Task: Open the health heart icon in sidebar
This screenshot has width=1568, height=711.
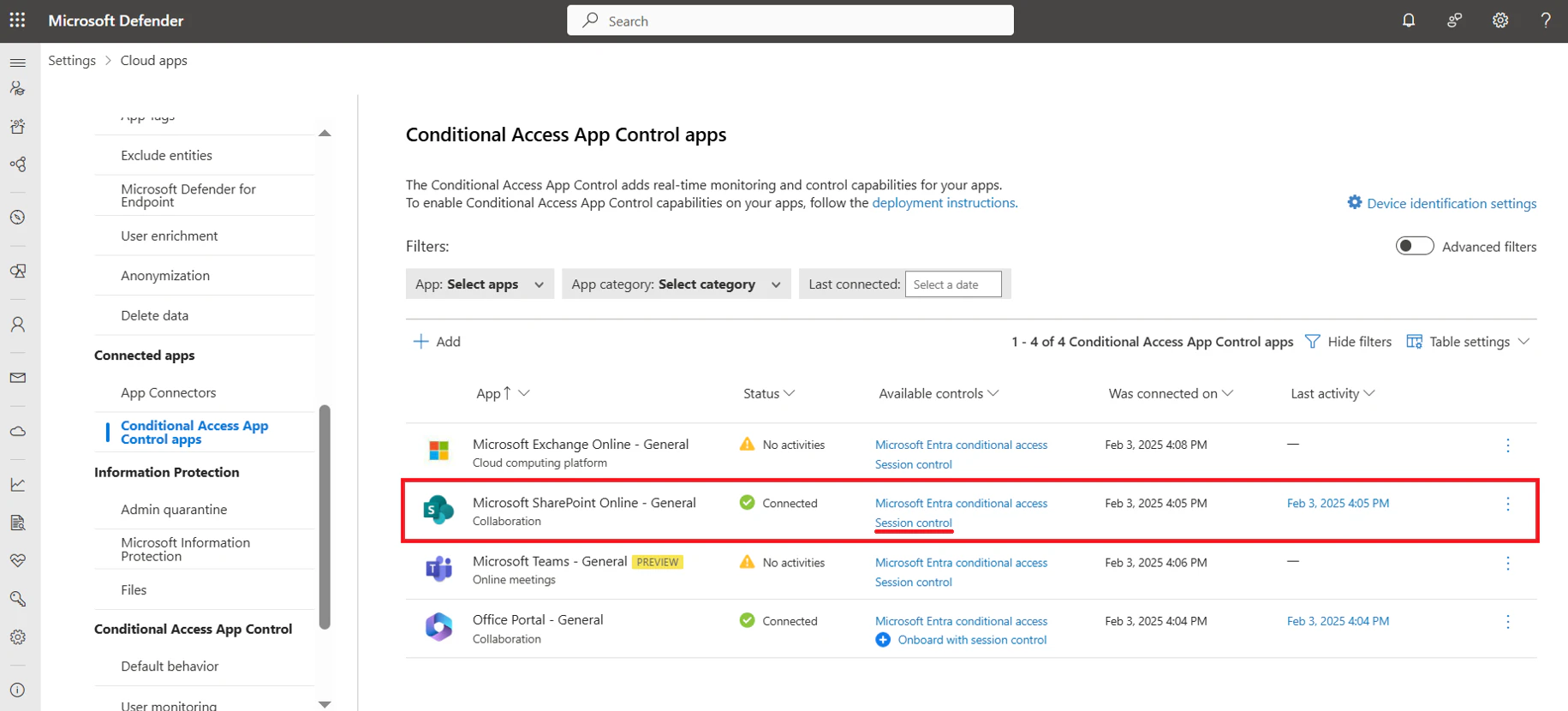Action: click(18, 560)
